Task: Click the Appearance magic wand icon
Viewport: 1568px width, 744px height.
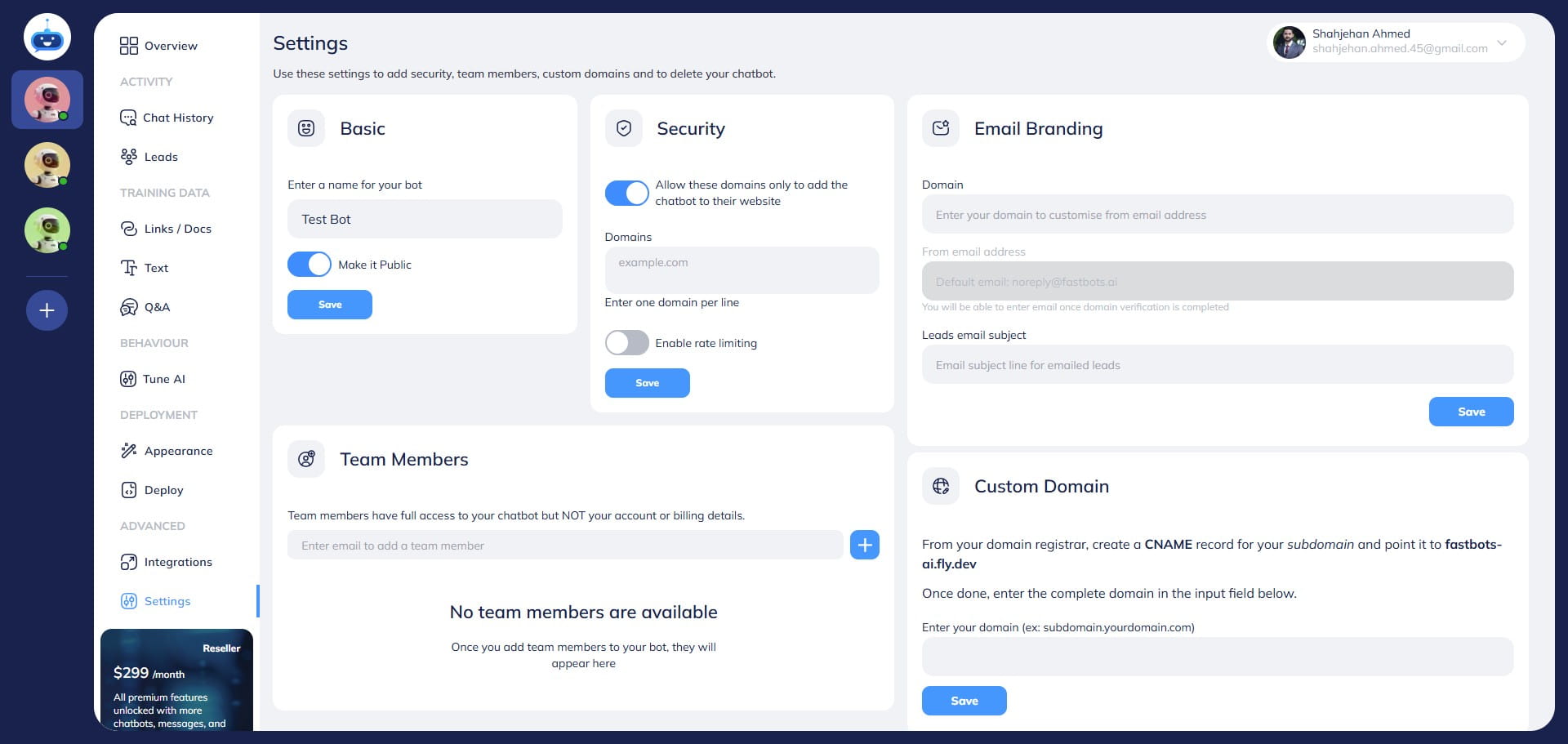Action: (x=129, y=451)
